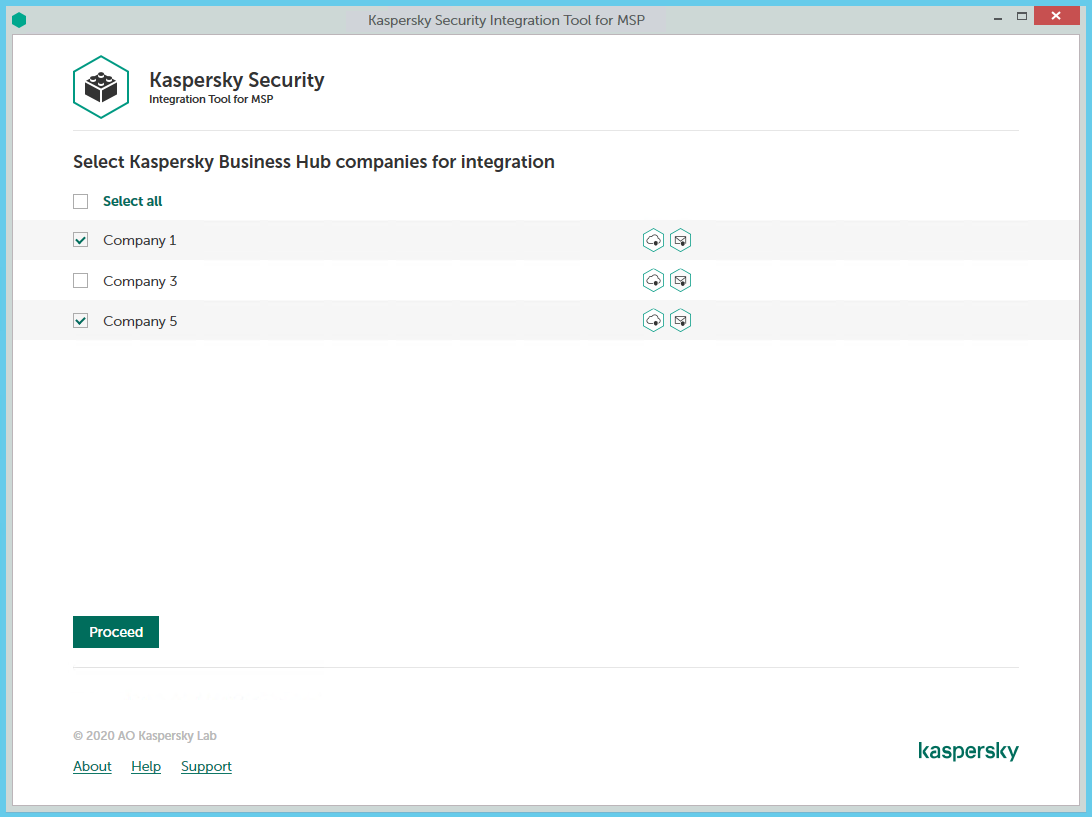Click the cloud security icon for Company 1
Viewport: 1092px width, 817px height.
[x=653, y=240]
